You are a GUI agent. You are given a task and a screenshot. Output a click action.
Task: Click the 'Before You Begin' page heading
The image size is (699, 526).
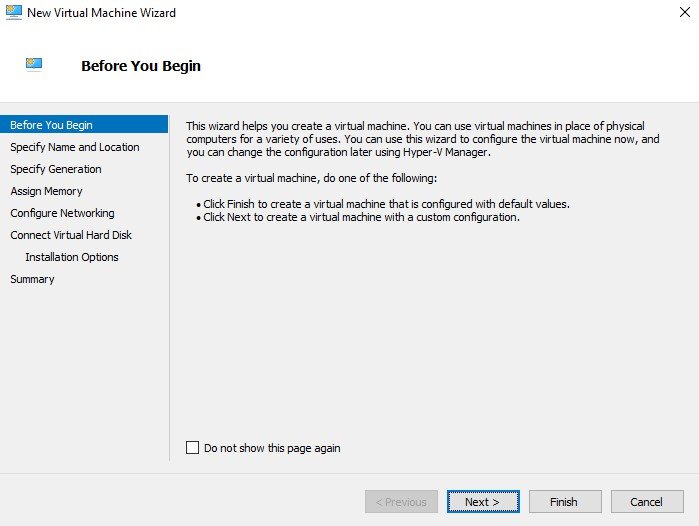pos(141,66)
